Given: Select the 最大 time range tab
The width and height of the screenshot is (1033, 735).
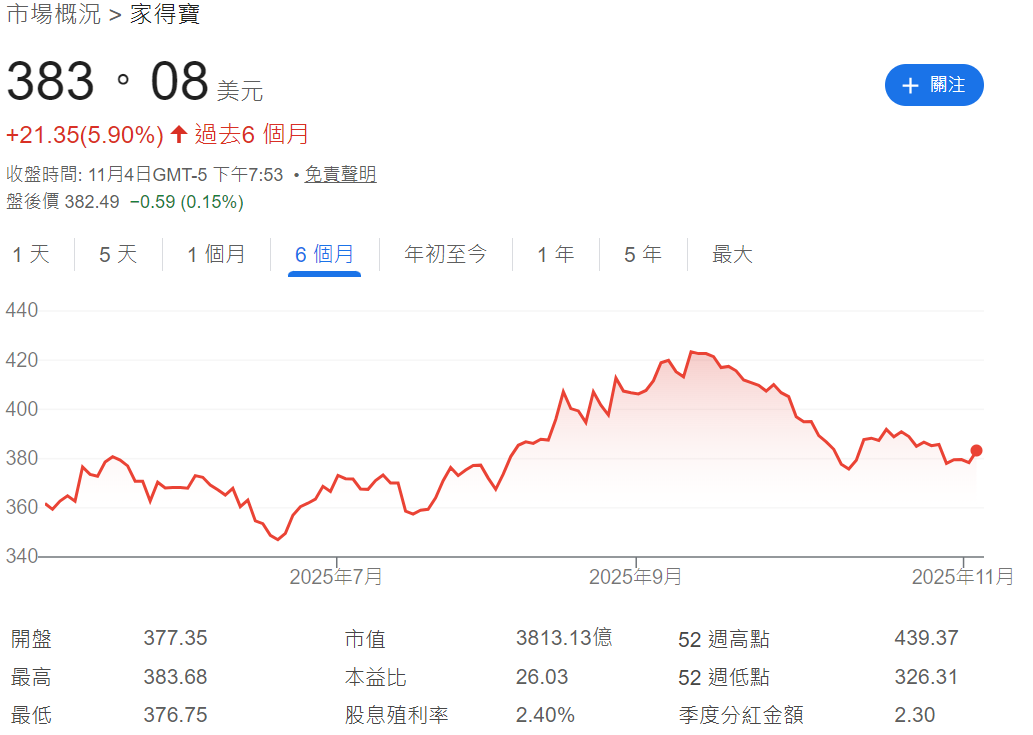Looking at the screenshot, I should [x=733, y=254].
